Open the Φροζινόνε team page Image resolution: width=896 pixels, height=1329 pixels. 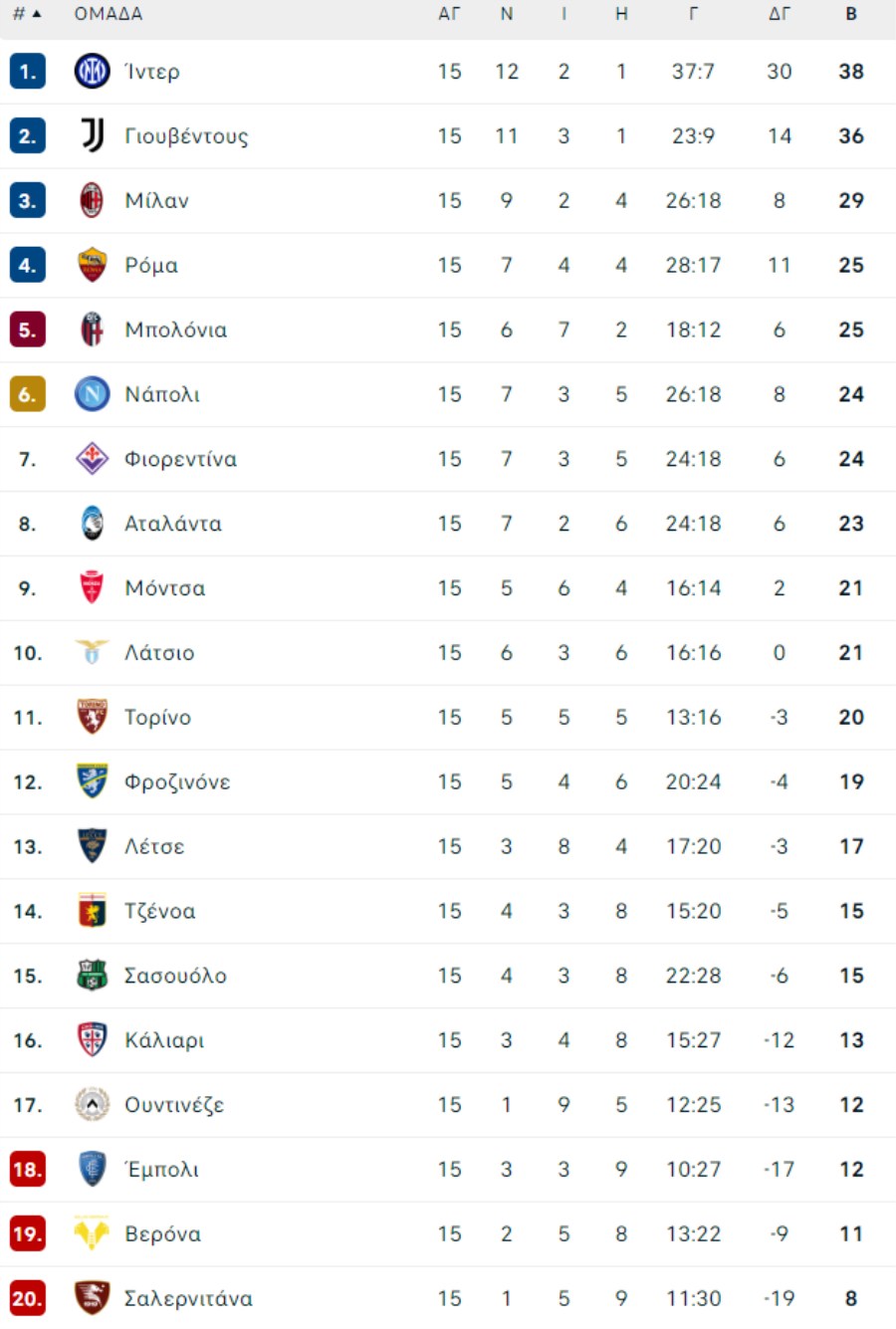[177, 782]
